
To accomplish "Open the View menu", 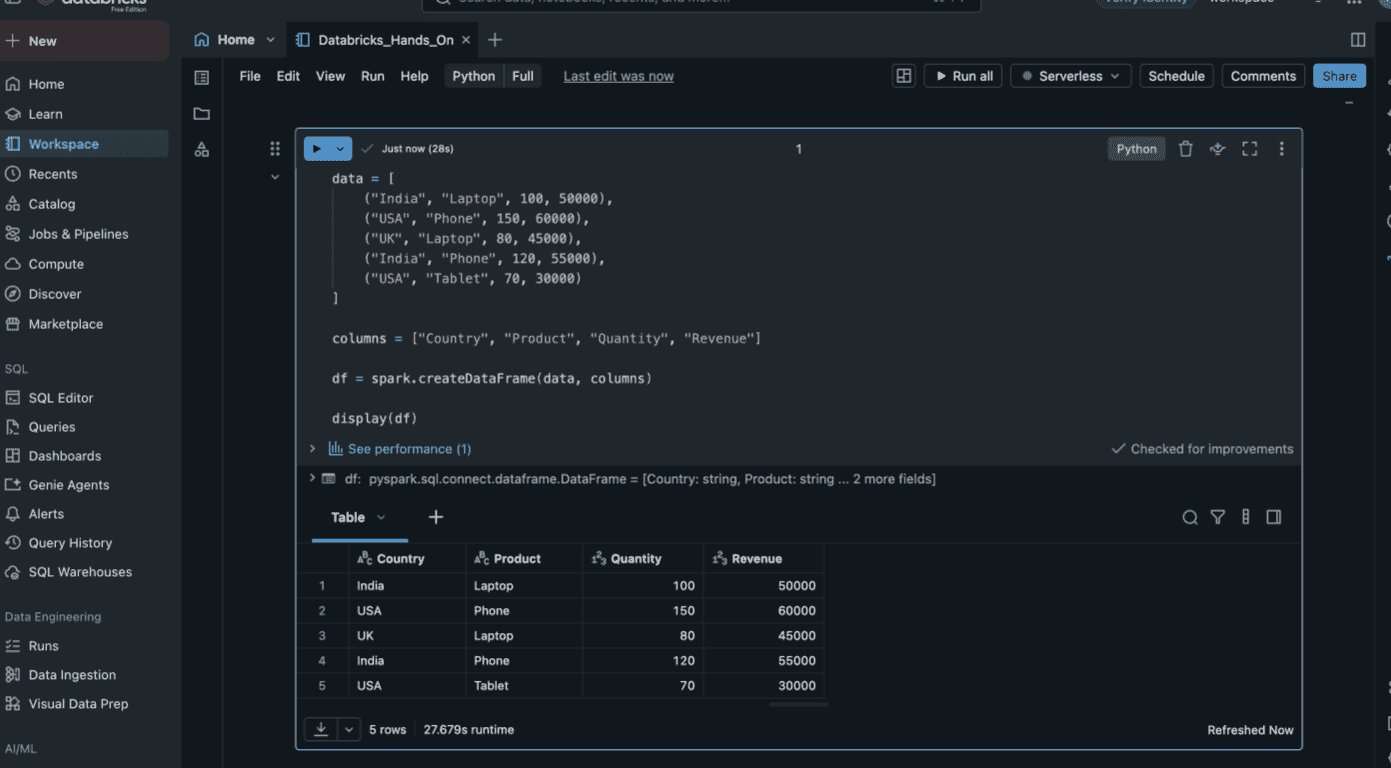I will pos(330,76).
